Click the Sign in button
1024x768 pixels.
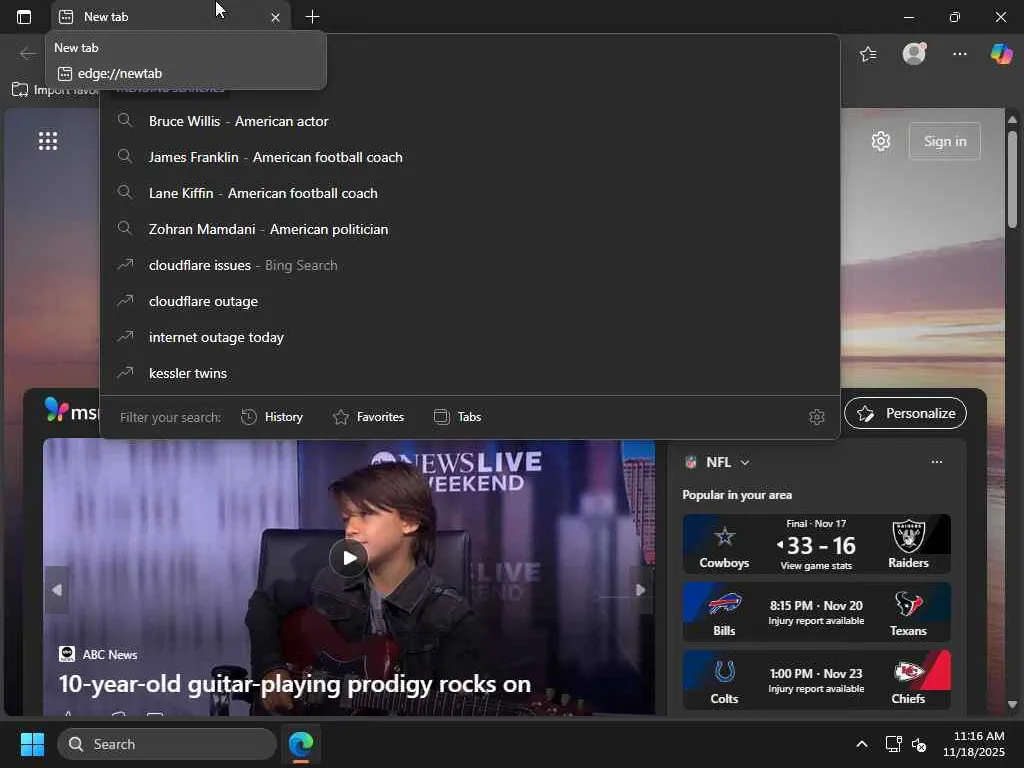944,141
